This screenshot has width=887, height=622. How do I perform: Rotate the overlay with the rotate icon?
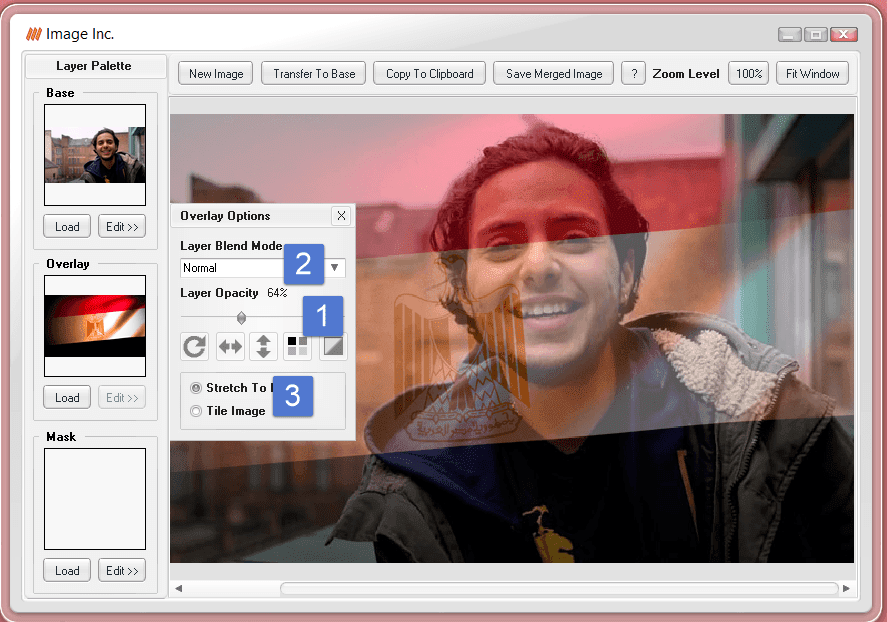pyautogui.click(x=195, y=346)
